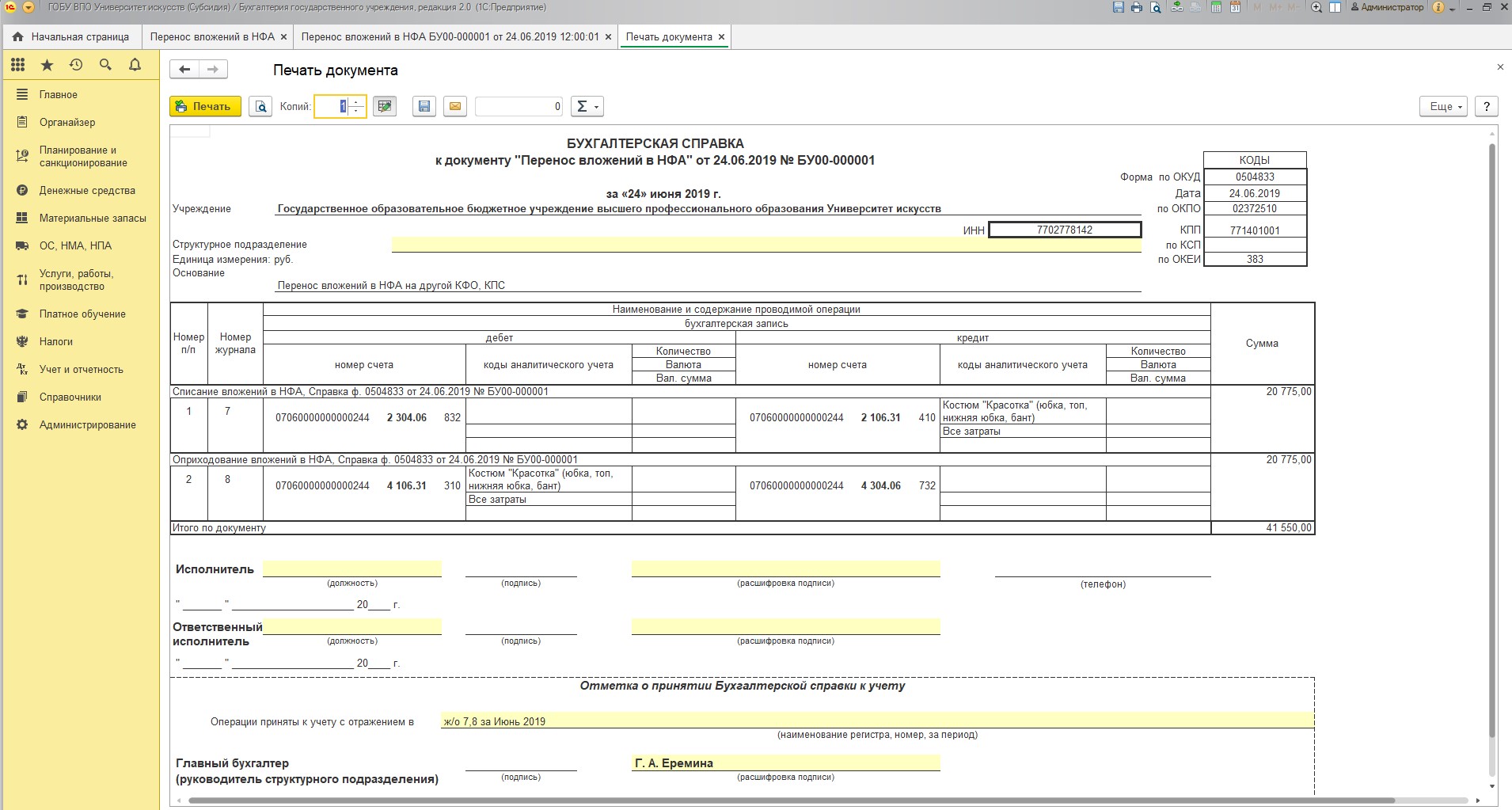Open ОС, НМА, НПА section
1512x810 pixels.
pos(79,245)
